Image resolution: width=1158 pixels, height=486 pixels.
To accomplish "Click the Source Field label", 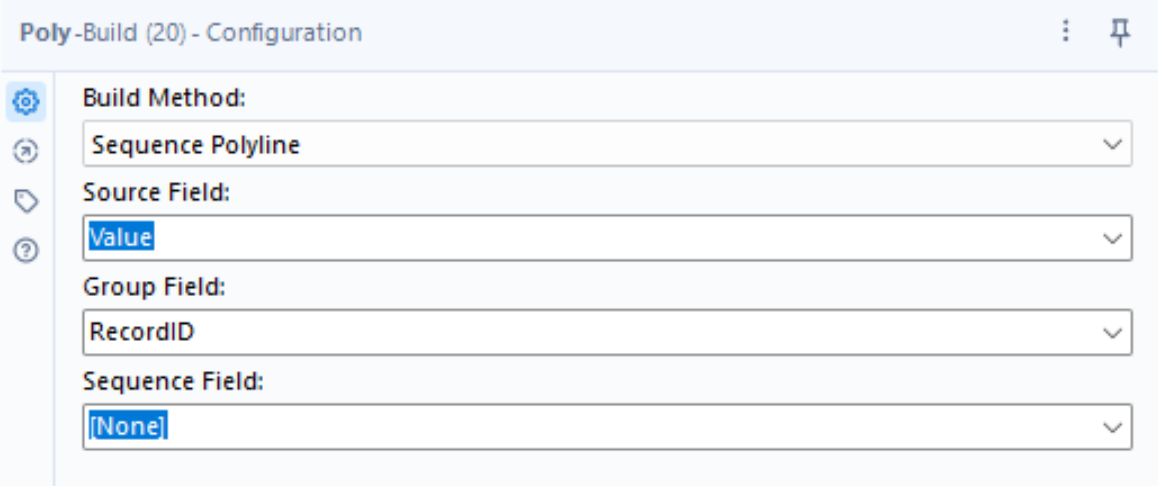I will 157,192.
